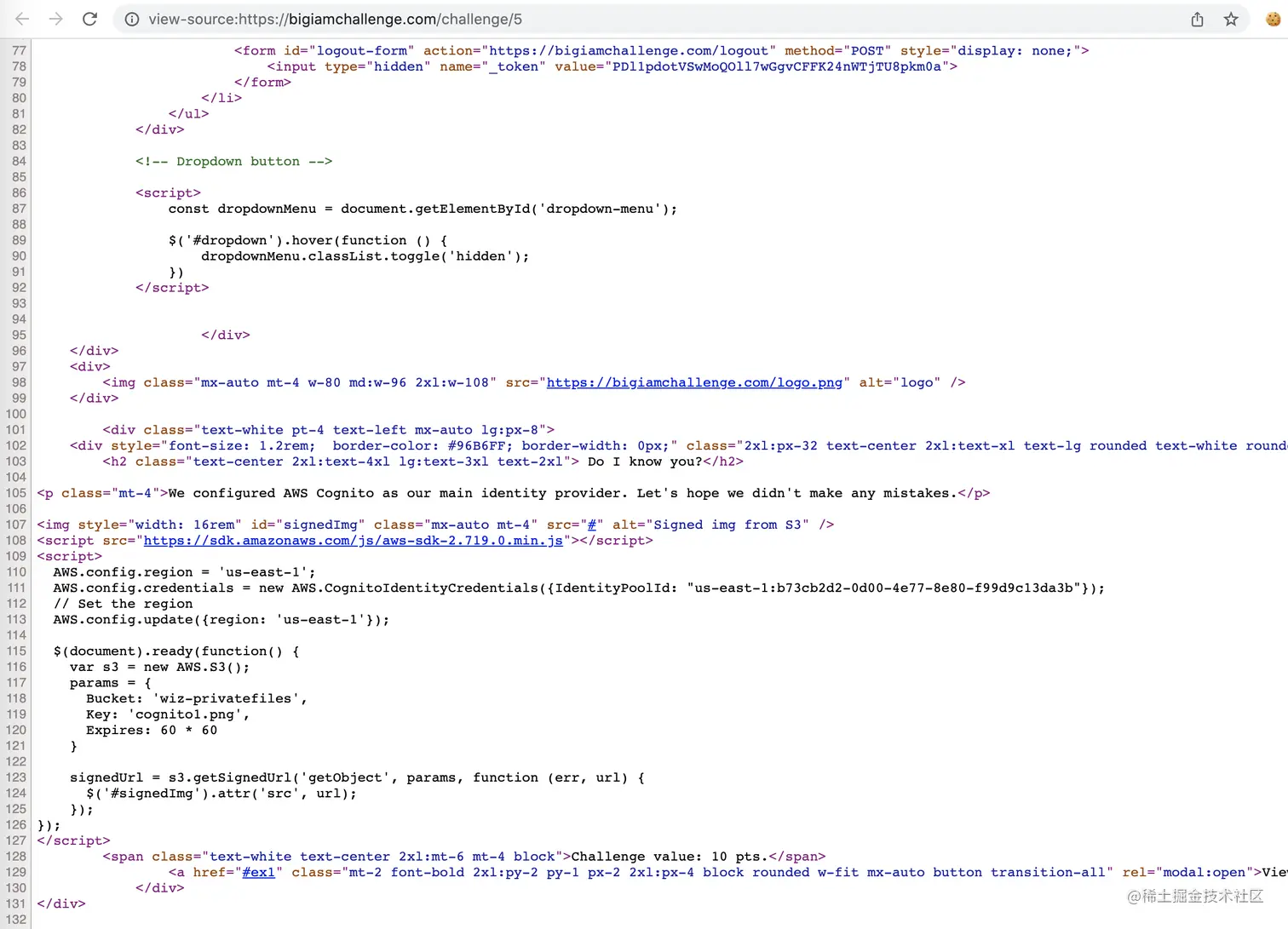The image size is (1288, 929).
Task: Click the 'cognito1.png' key value
Action: (x=185, y=714)
